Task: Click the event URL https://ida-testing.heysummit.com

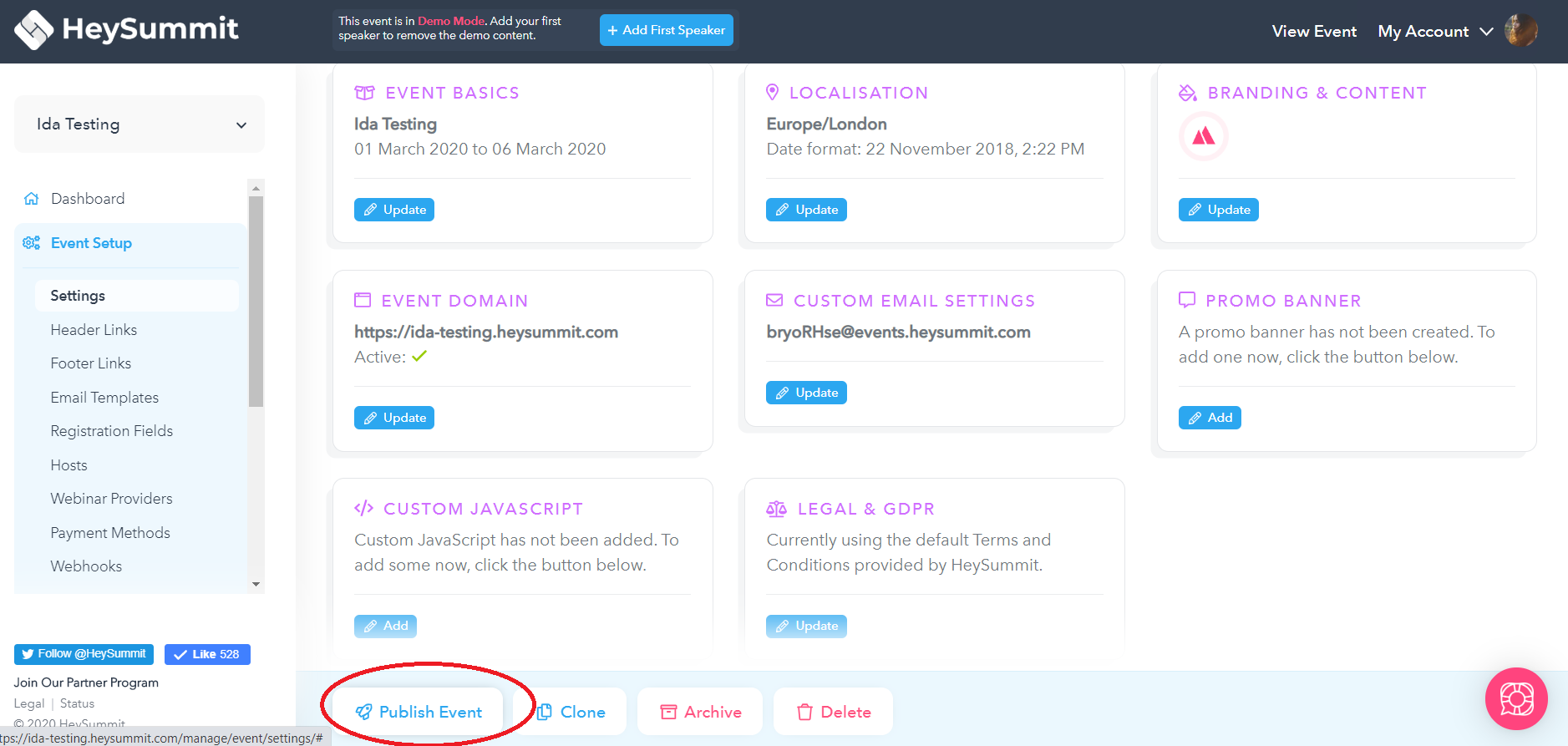Action: coord(486,332)
